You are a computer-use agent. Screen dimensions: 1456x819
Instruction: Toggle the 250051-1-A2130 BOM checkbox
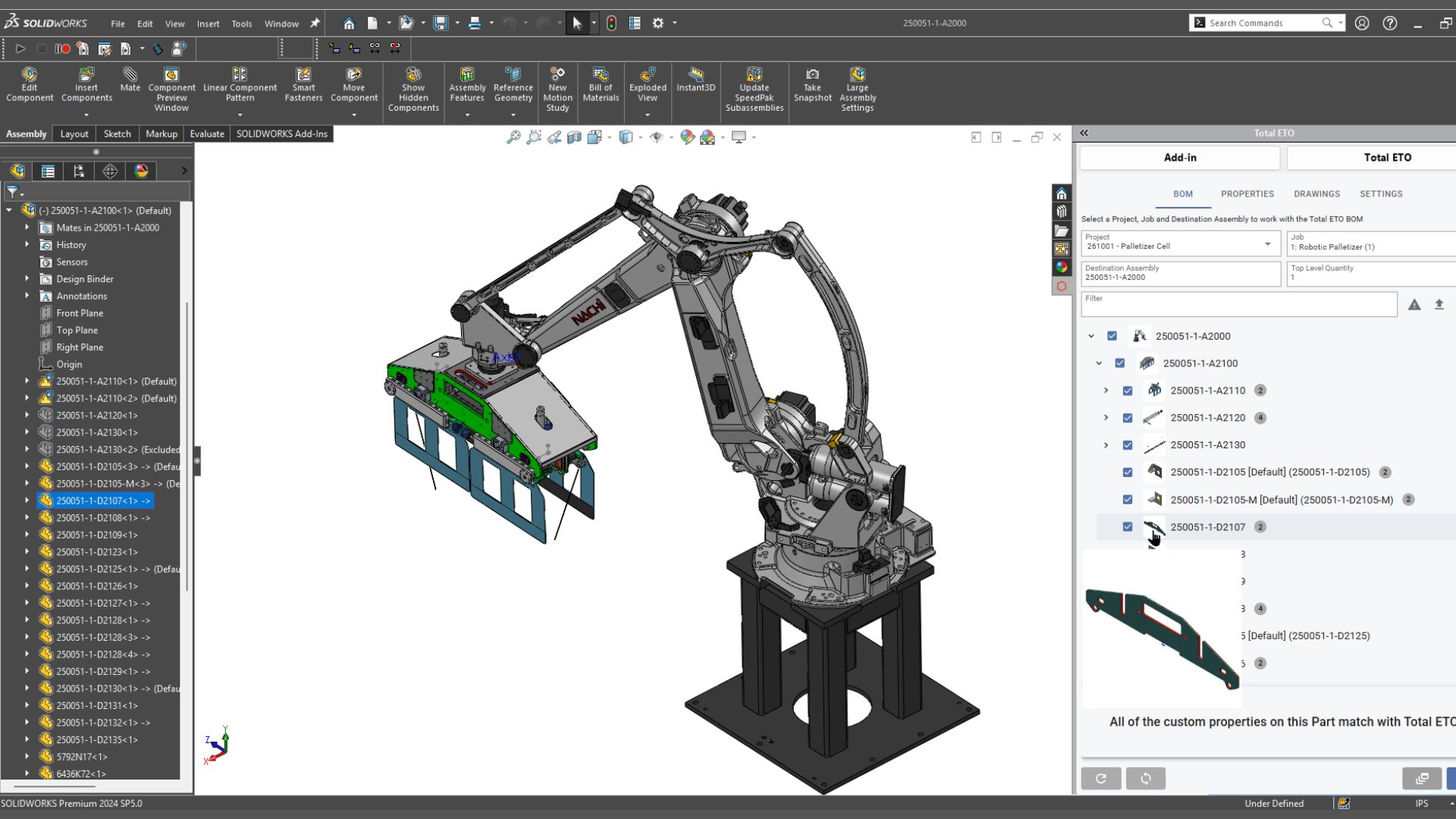coord(1128,445)
